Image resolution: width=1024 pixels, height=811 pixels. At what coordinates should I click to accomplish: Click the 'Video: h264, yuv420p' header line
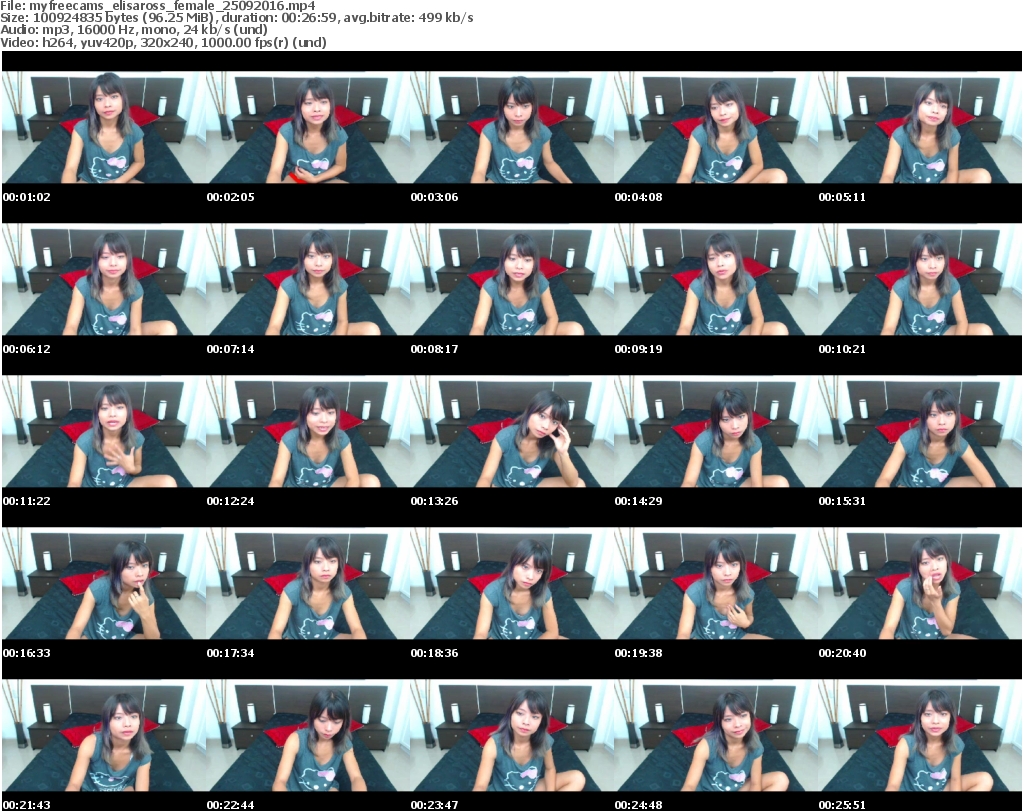(163, 42)
